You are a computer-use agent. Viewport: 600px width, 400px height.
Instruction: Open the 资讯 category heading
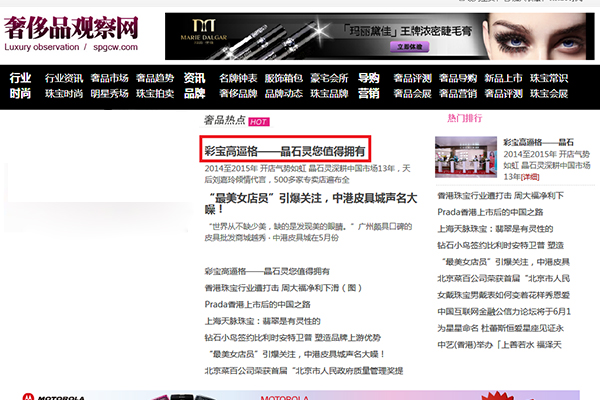pyautogui.click(x=194, y=78)
